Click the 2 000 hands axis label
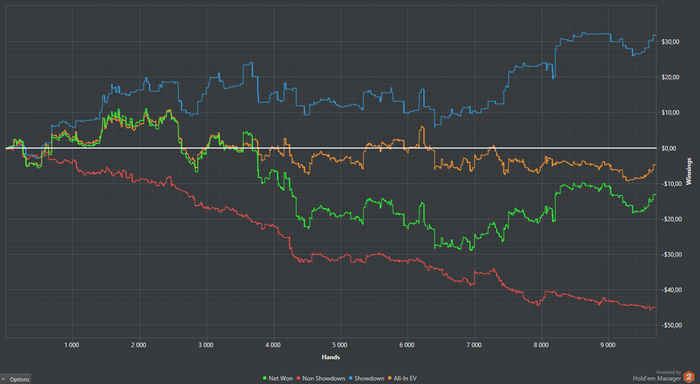 point(138,345)
